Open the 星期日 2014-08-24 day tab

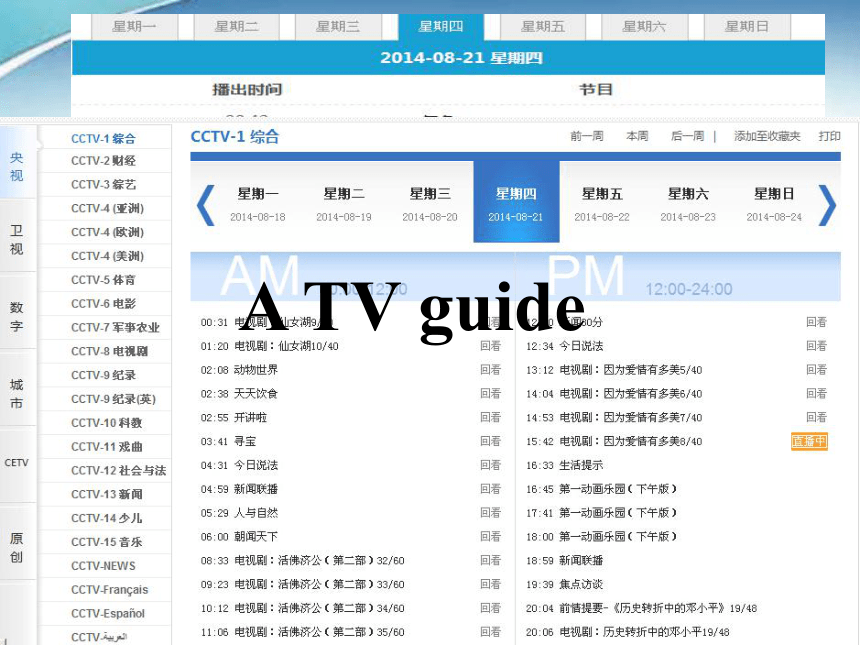tap(774, 204)
